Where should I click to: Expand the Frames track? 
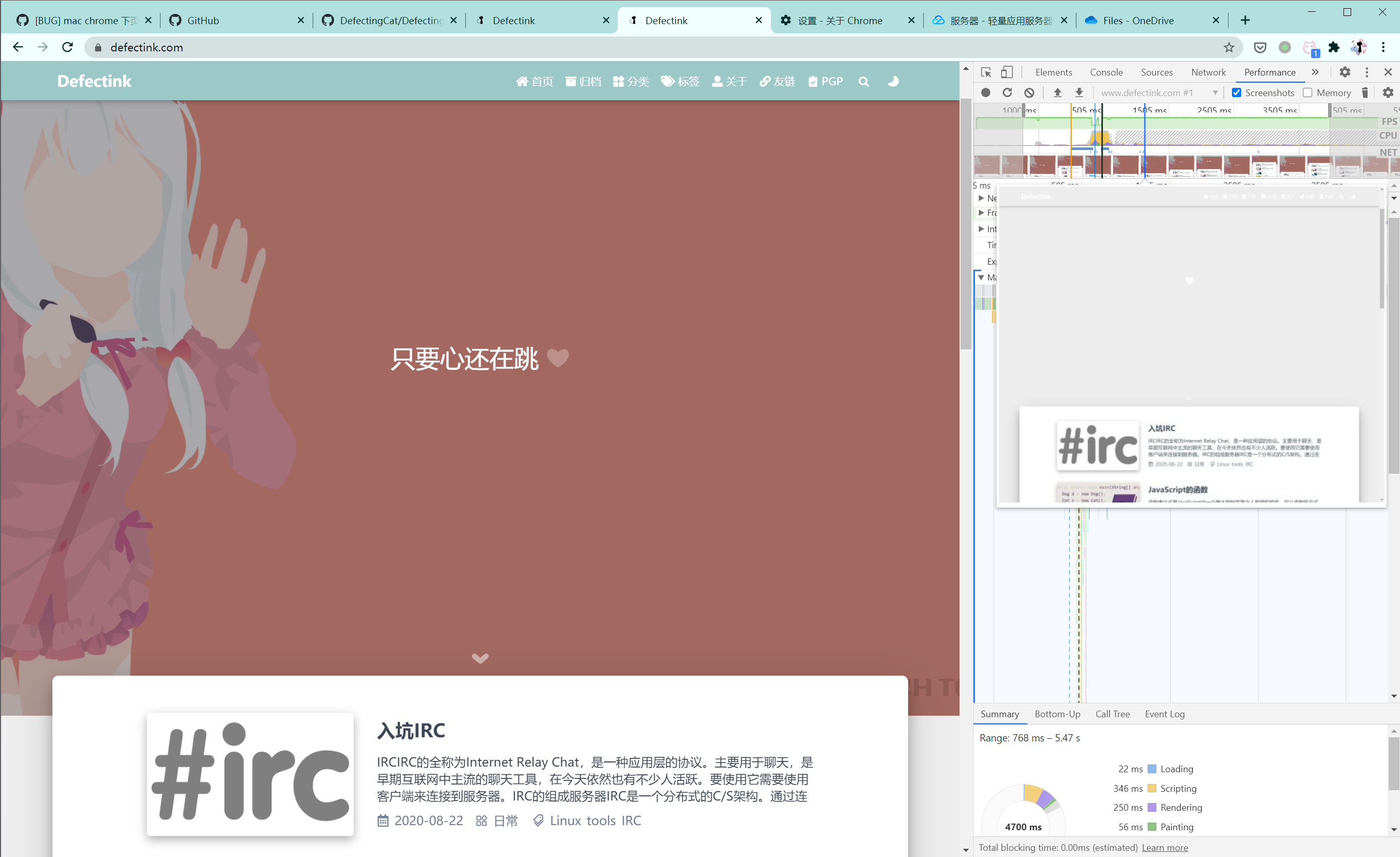tap(982, 212)
